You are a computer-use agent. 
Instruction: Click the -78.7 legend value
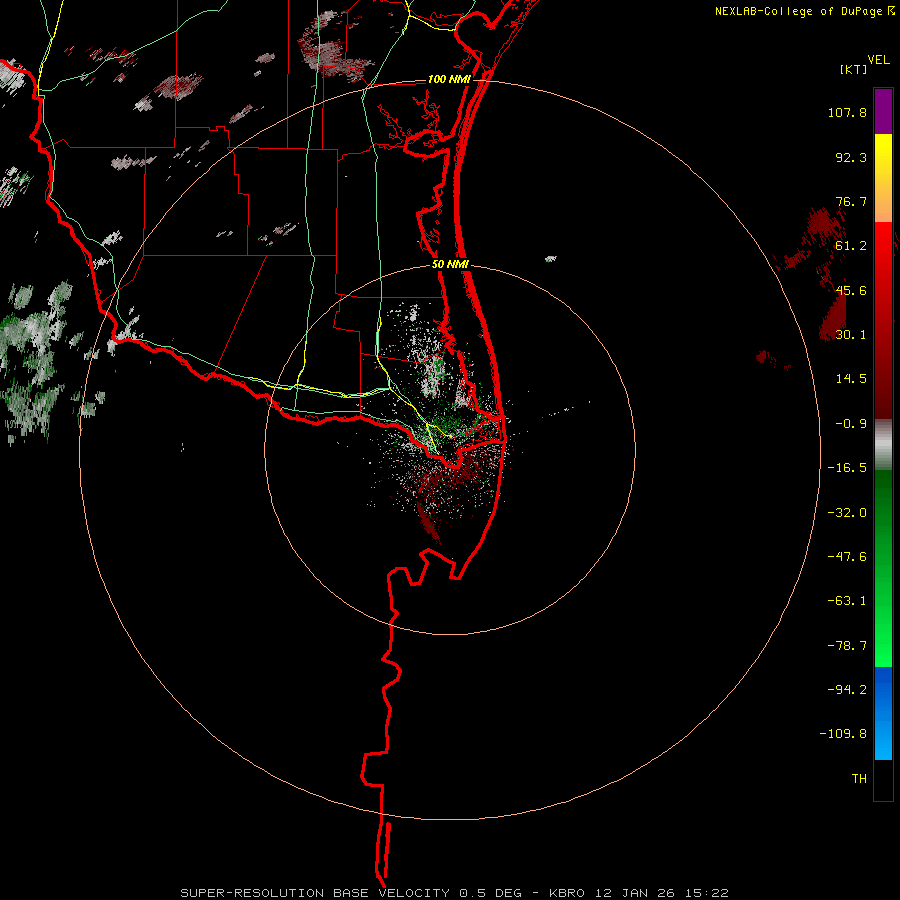(x=847, y=646)
